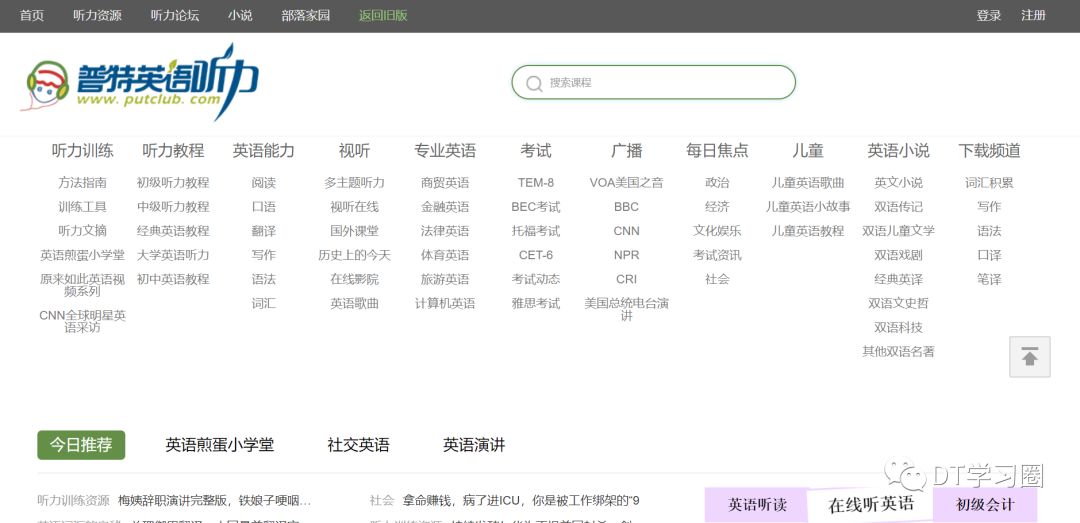
Task: Click 词汇 under 英语能力
Action: pyautogui.click(x=263, y=303)
